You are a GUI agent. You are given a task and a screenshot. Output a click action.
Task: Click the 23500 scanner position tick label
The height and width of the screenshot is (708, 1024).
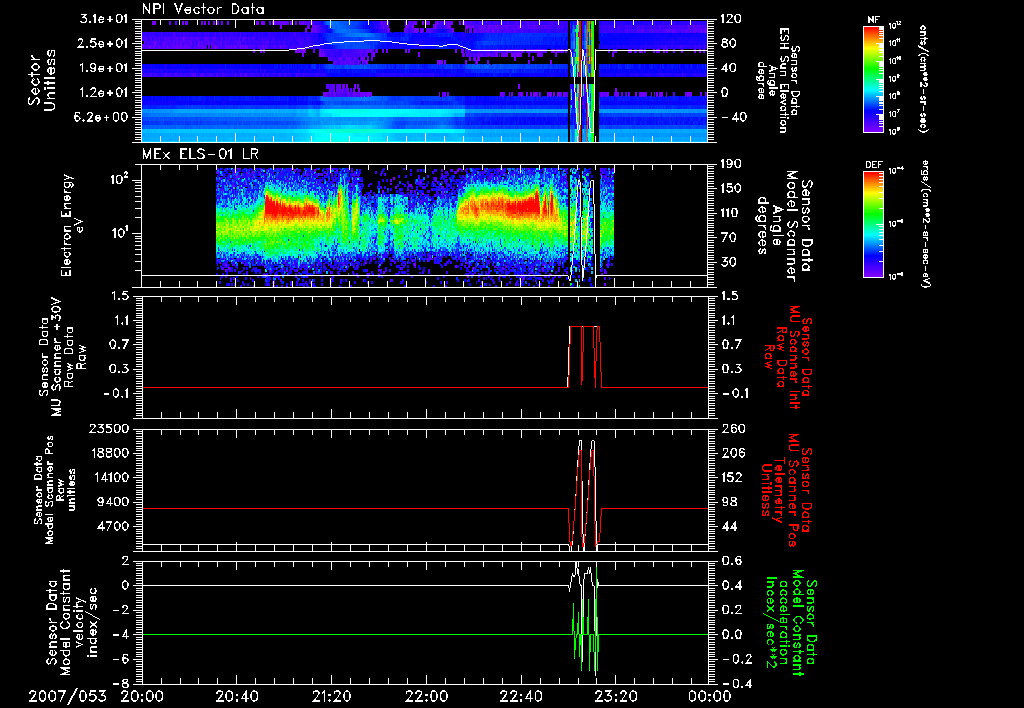[x=110, y=429]
